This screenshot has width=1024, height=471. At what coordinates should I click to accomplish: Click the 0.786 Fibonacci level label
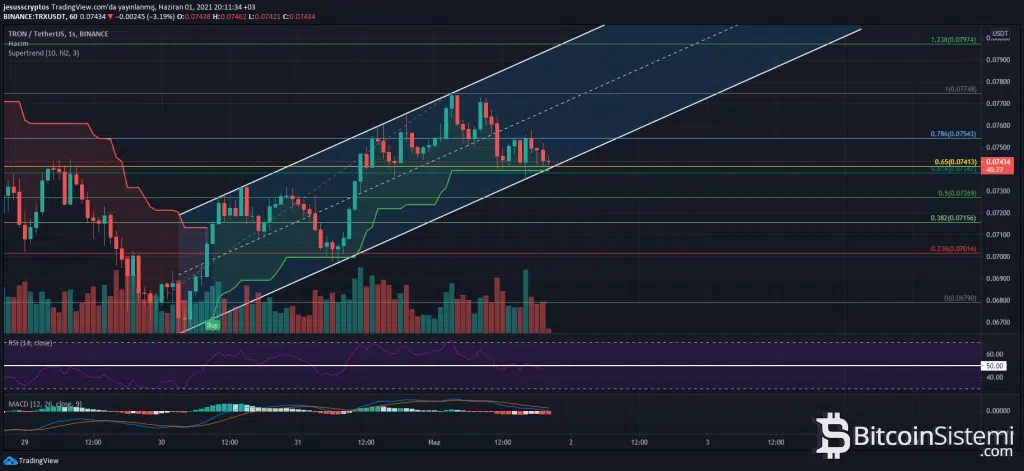951,133
